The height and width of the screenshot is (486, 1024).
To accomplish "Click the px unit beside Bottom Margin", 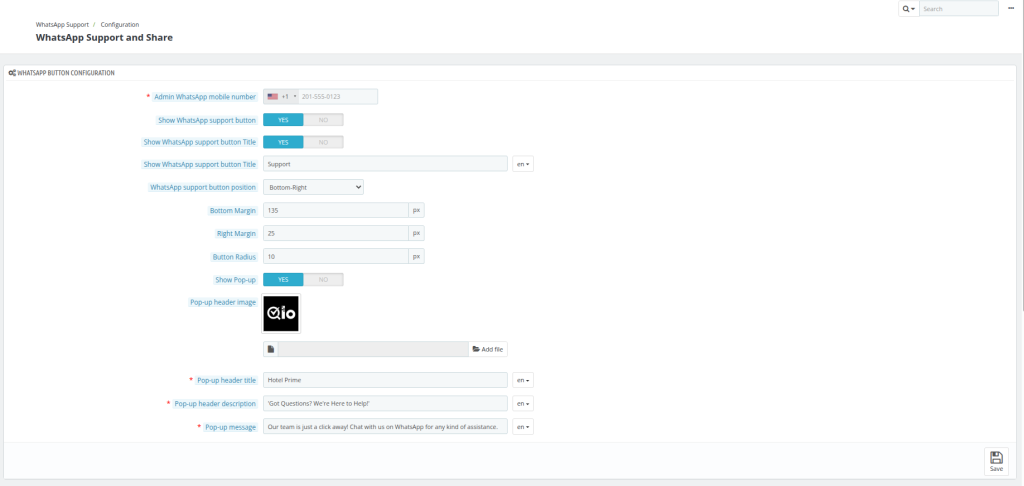I will coord(417,210).
